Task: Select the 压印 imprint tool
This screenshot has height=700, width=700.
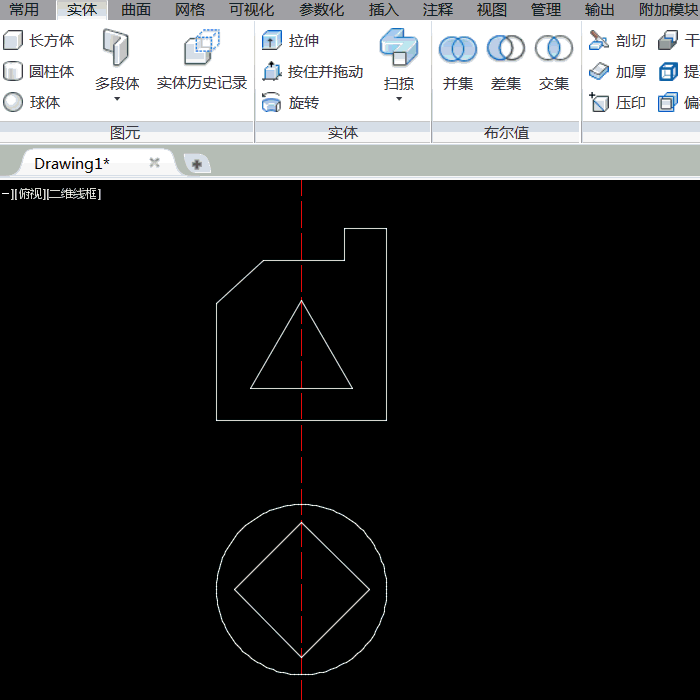Action: (617, 102)
